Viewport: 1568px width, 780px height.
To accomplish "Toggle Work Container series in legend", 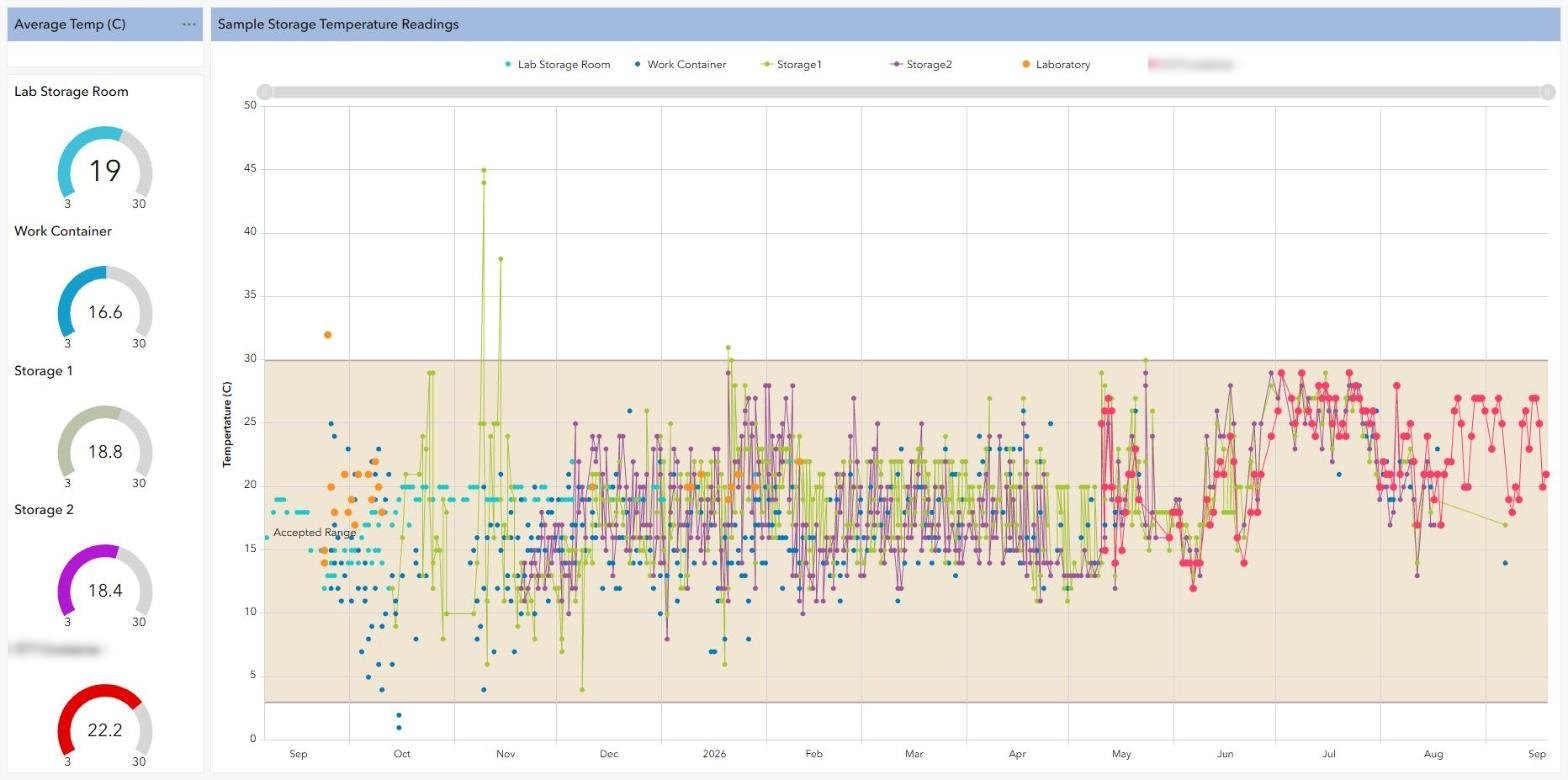I will pos(680,64).
